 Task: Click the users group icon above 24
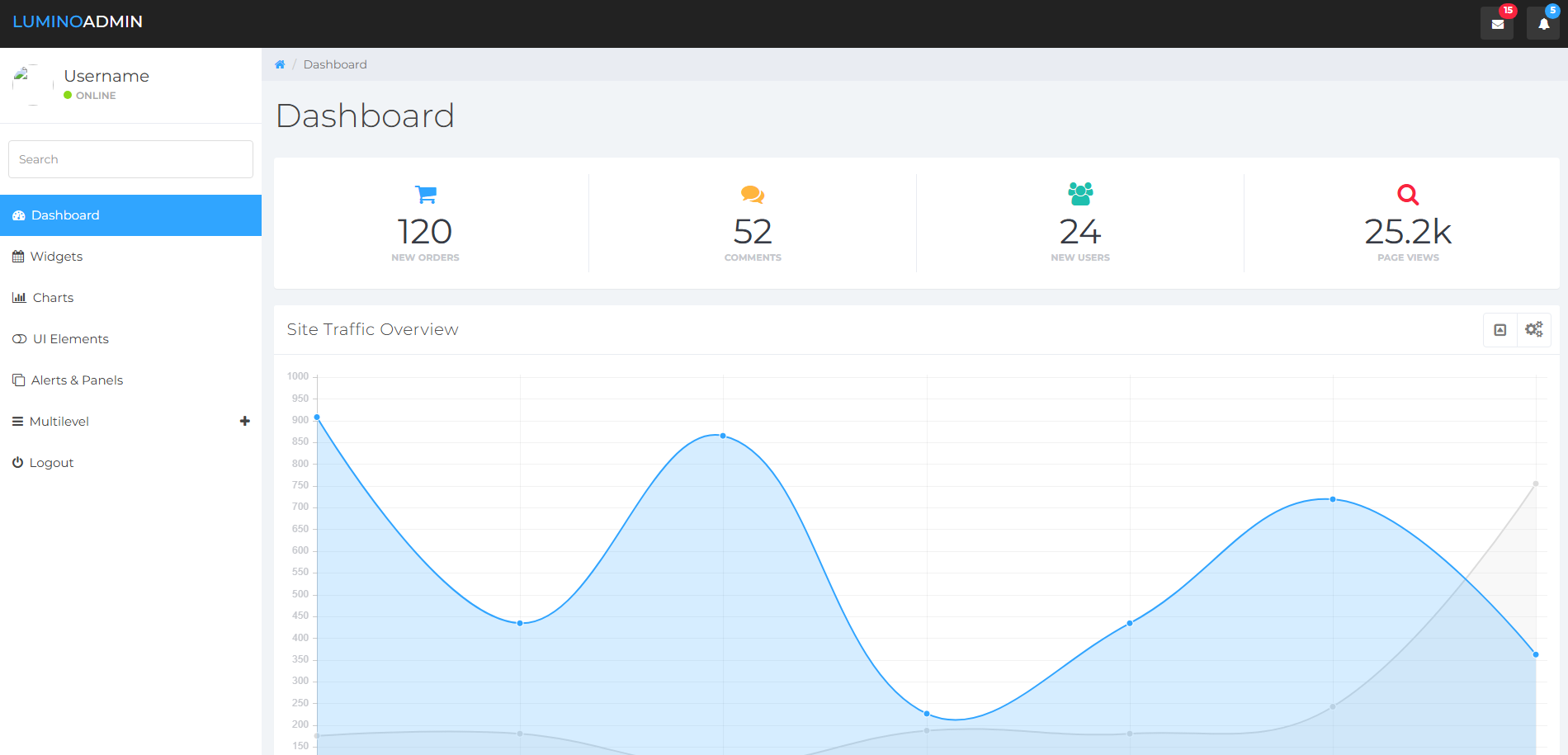click(1080, 194)
